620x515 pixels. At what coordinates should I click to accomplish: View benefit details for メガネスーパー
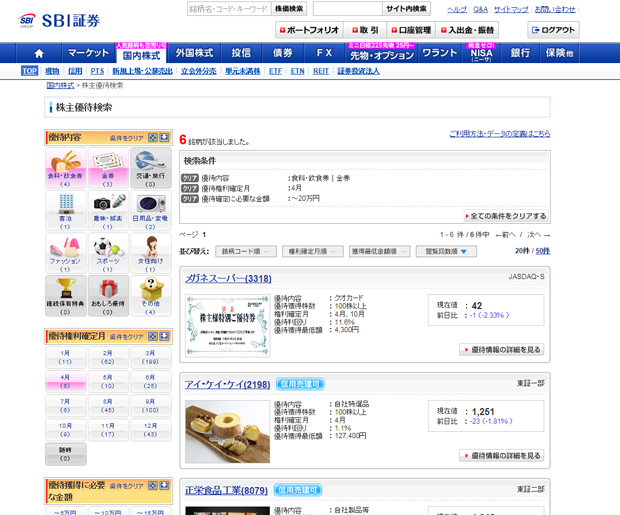502,350
